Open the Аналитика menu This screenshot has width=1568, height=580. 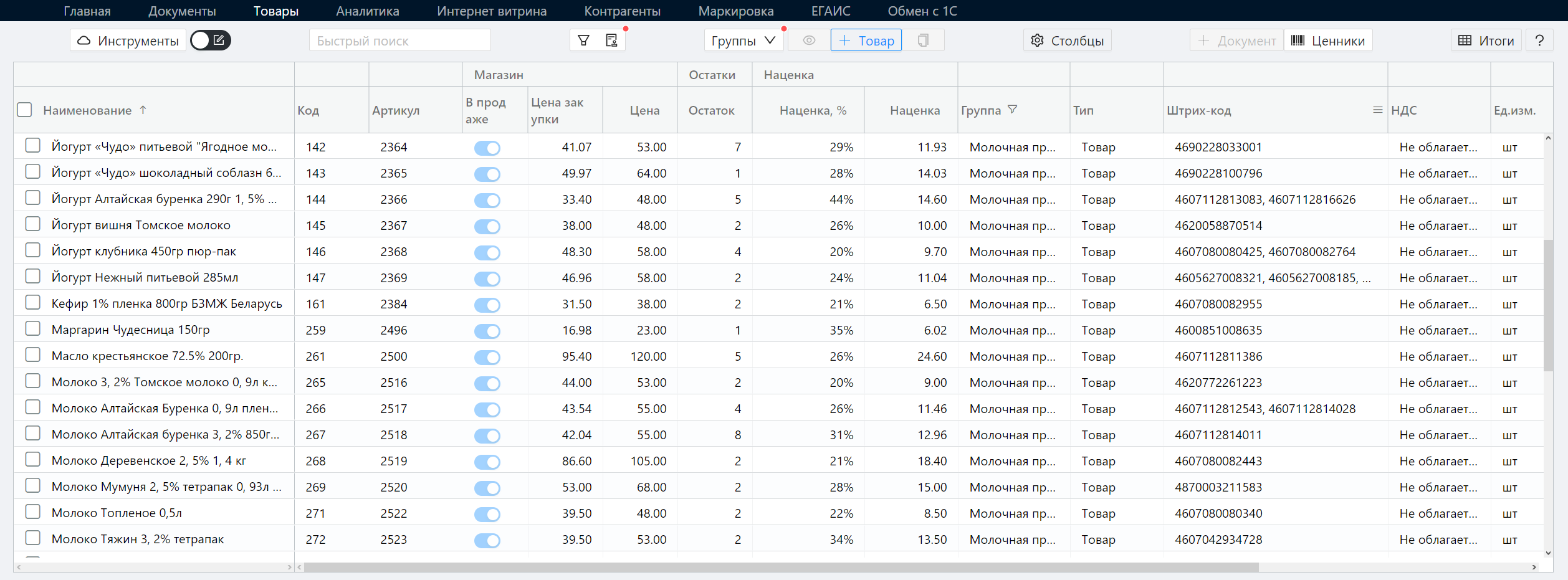pyautogui.click(x=368, y=11)
